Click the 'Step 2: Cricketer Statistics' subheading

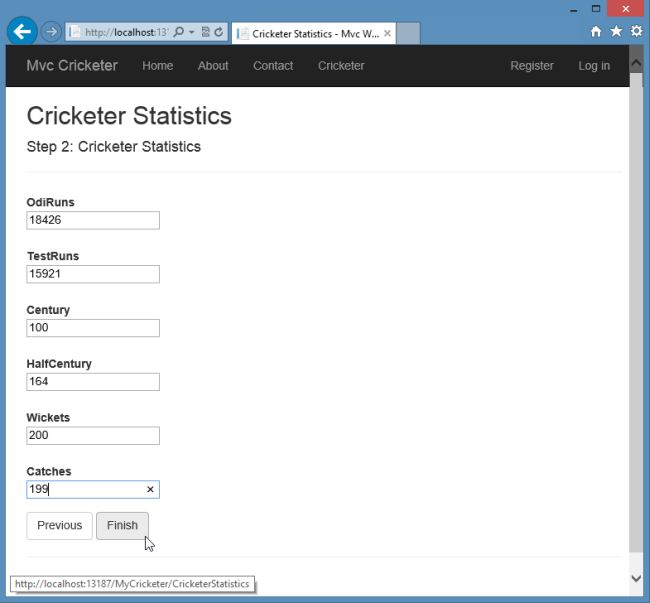click(x=114, y=147)
